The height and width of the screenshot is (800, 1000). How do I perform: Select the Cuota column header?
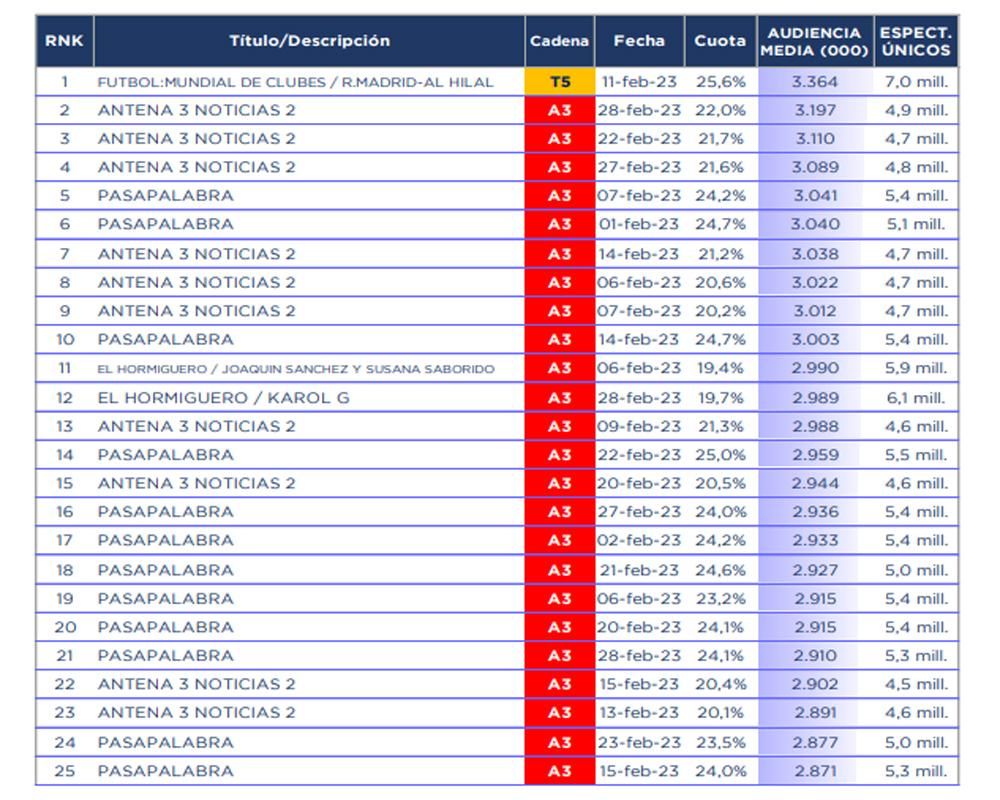click(x=720, y=41)
